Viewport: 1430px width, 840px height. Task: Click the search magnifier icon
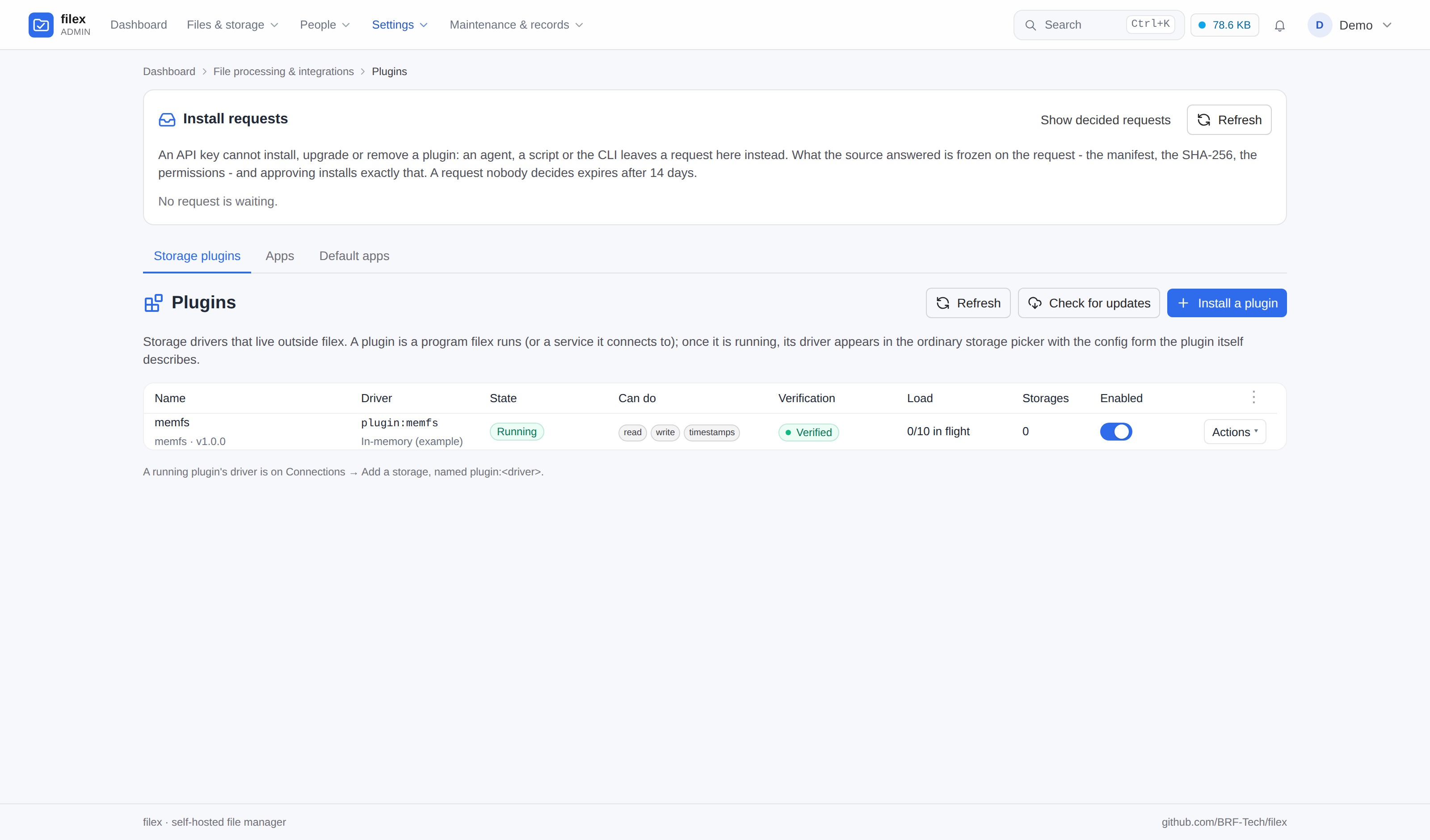(x=1030, y=25)
